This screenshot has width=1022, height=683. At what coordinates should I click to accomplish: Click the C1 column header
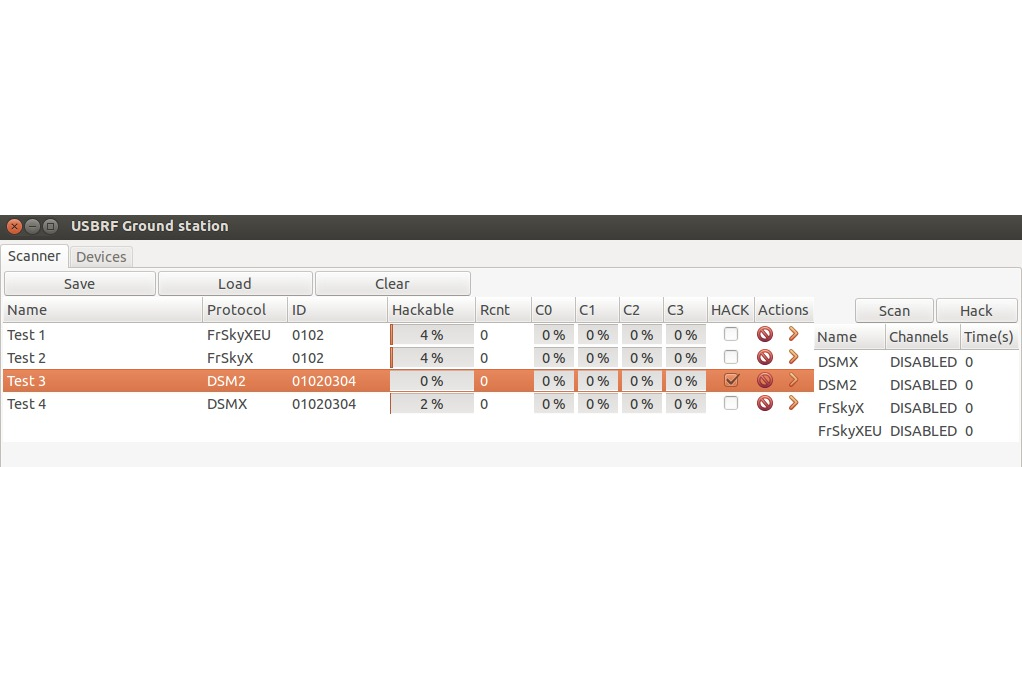click(x=597, y=310)
